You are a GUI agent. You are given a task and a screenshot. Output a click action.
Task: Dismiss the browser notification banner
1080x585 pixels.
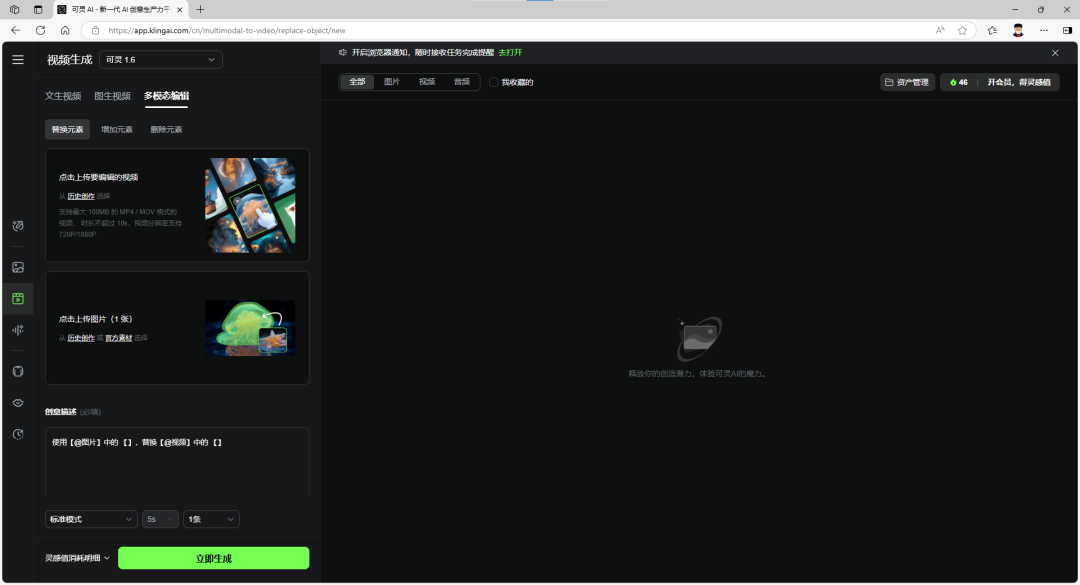1054,52
